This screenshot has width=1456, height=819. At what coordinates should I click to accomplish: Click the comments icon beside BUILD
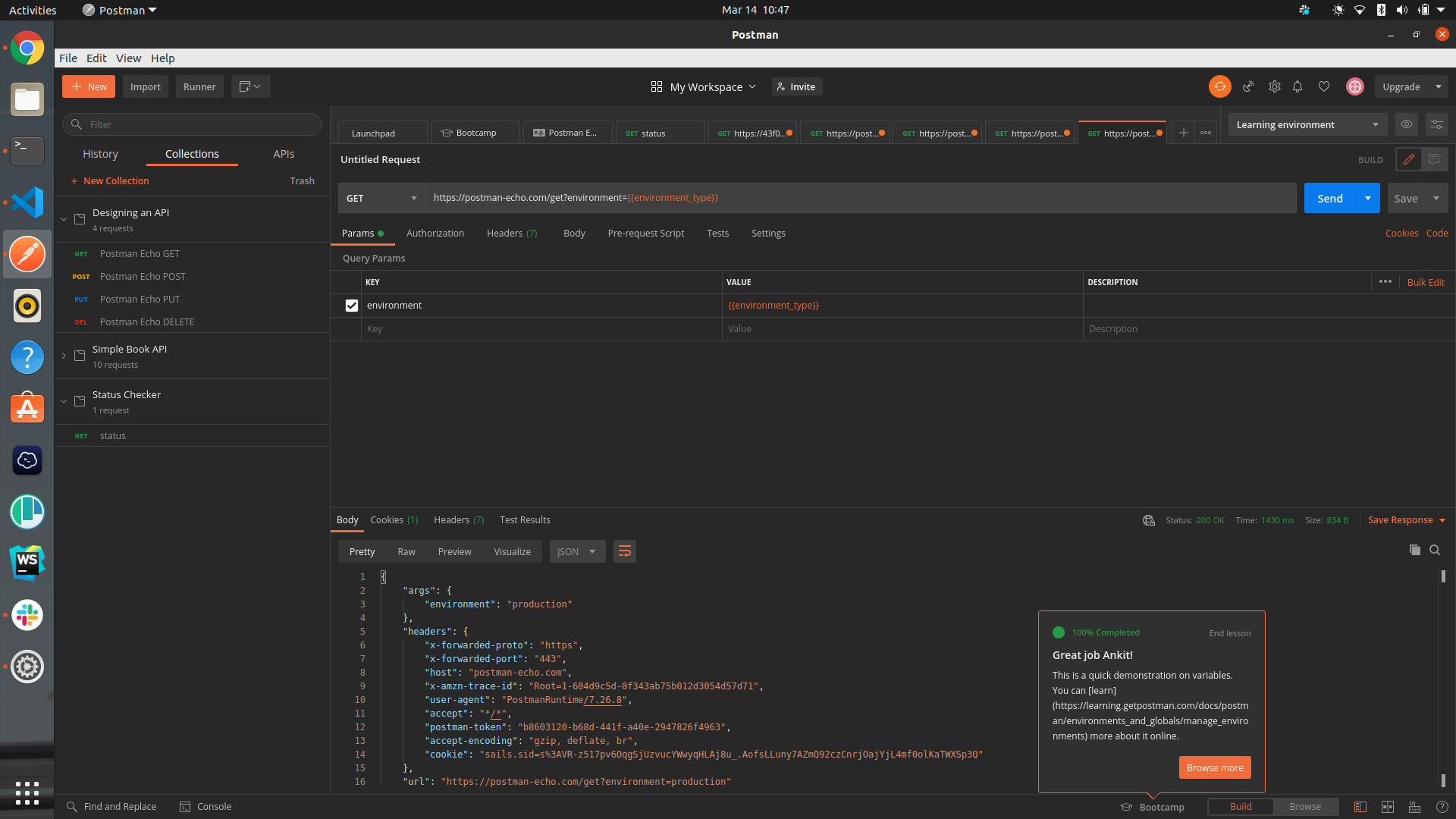(1434, 159)
